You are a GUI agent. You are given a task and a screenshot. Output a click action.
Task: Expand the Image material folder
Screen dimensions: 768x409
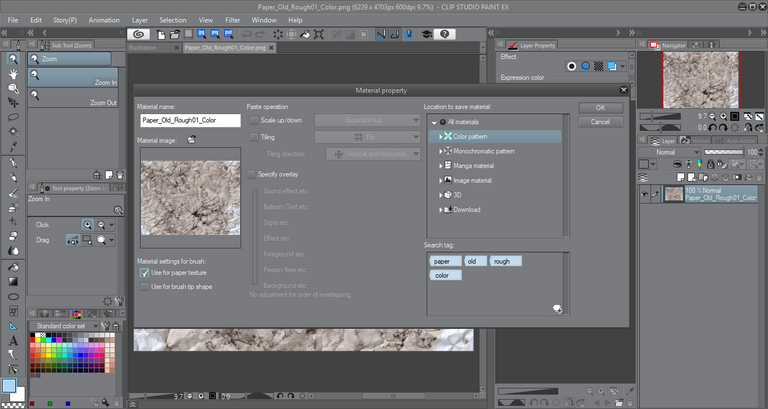[x=440, y=181]
